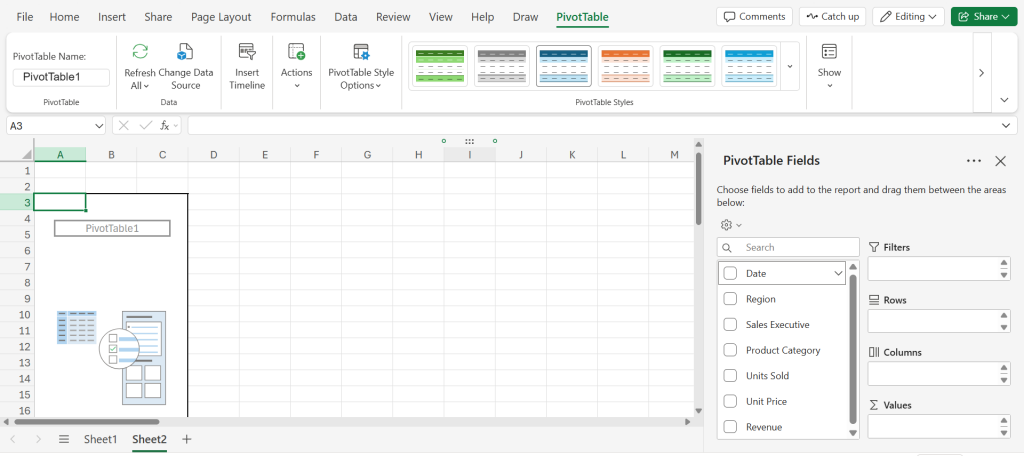
Task: Add a new sheet with plus icon
Action: click(186, 439)
